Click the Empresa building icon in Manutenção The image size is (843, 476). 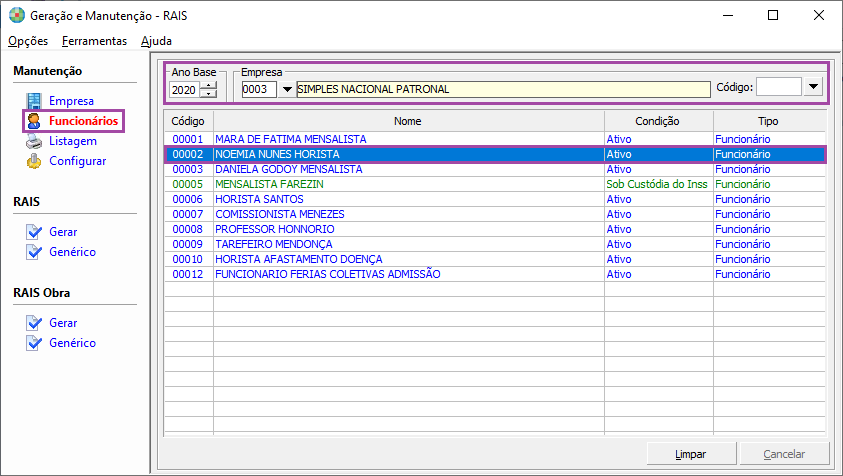coord(34,101)
